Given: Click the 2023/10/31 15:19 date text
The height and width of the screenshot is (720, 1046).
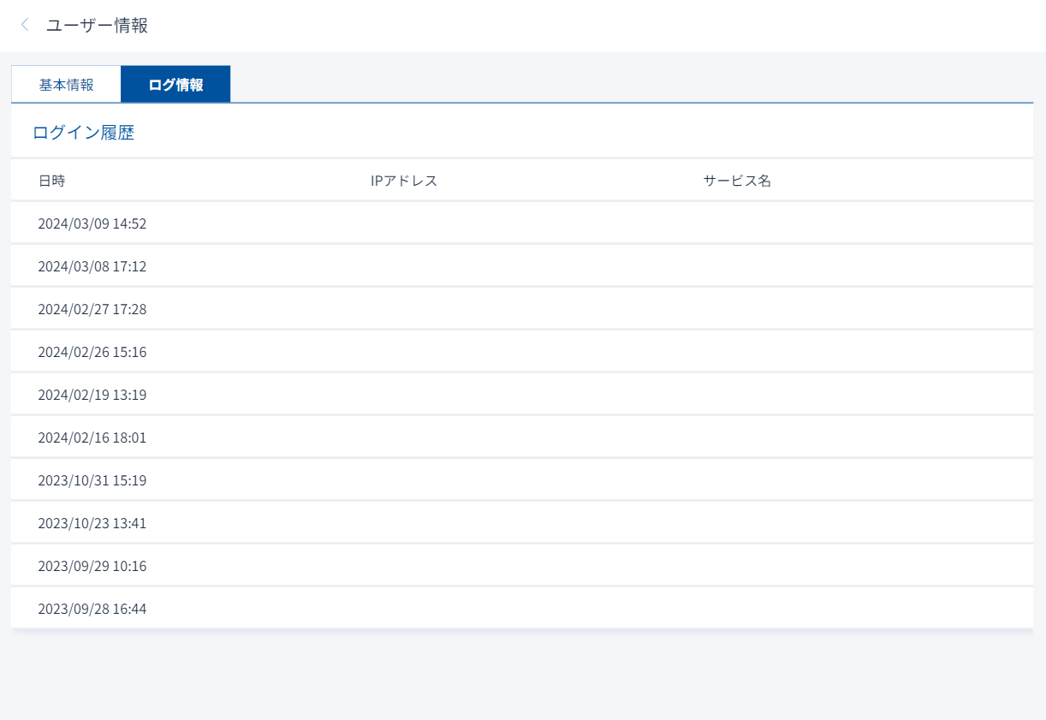Looking at the screenshot, I should coord(92,481).
